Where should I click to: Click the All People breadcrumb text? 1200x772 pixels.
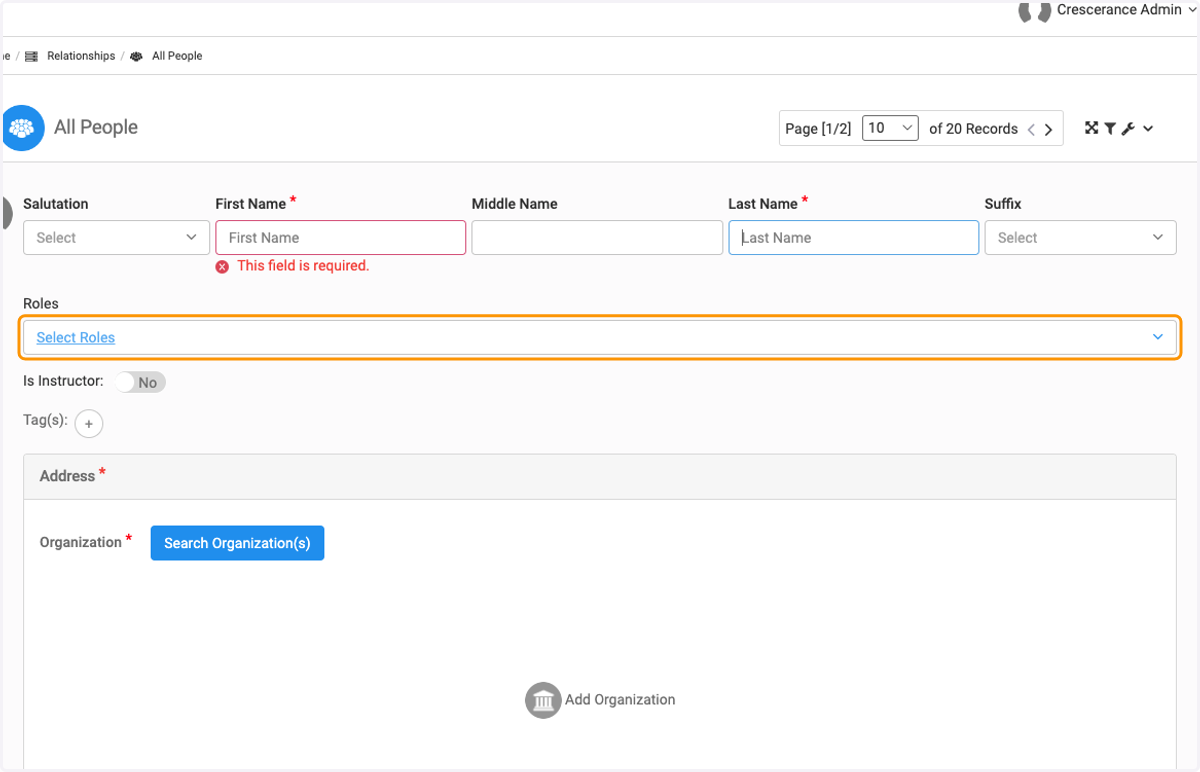(177, 56)
